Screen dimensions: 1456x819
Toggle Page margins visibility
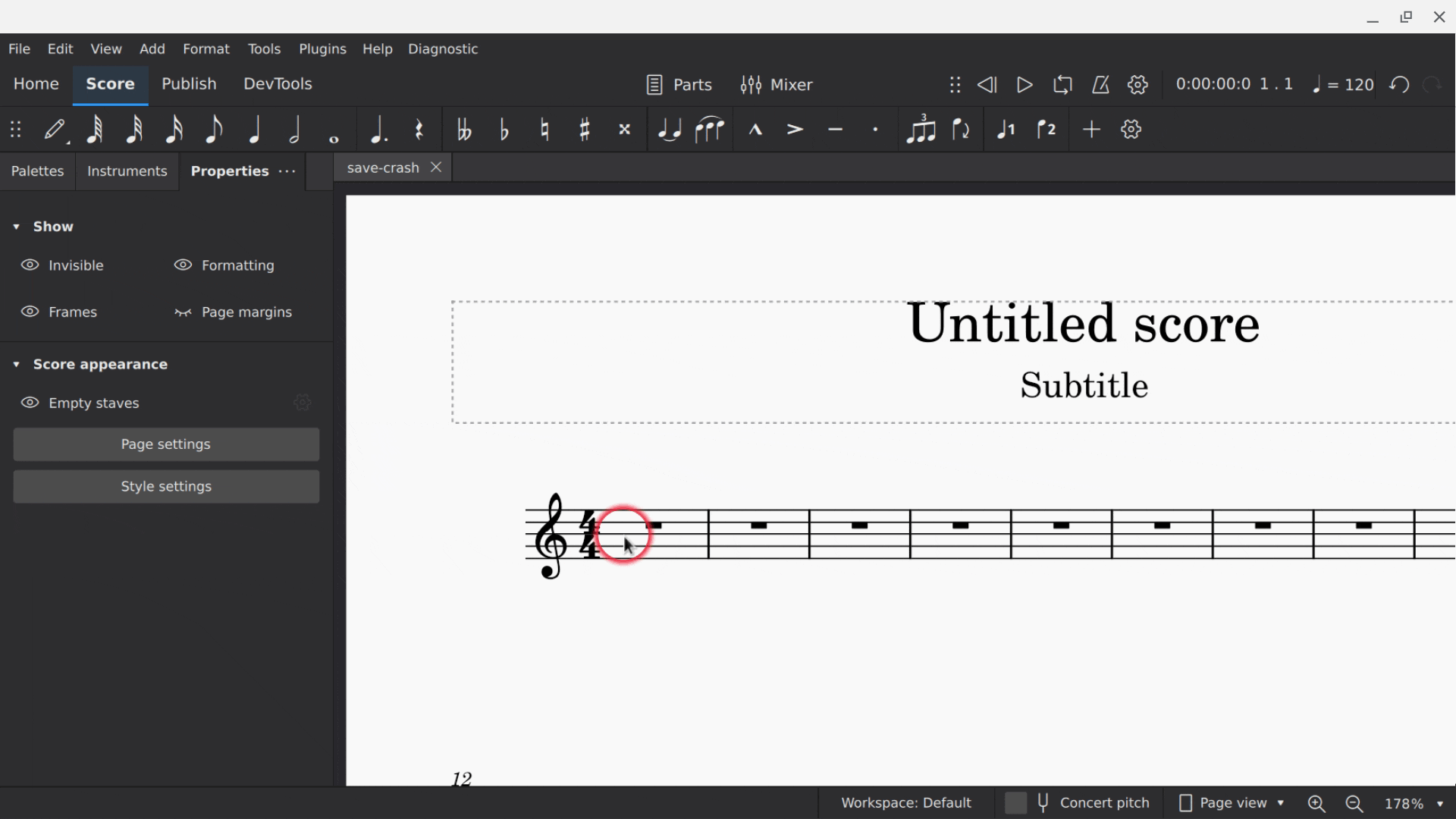pyautogui.click(x=233, y=311)
